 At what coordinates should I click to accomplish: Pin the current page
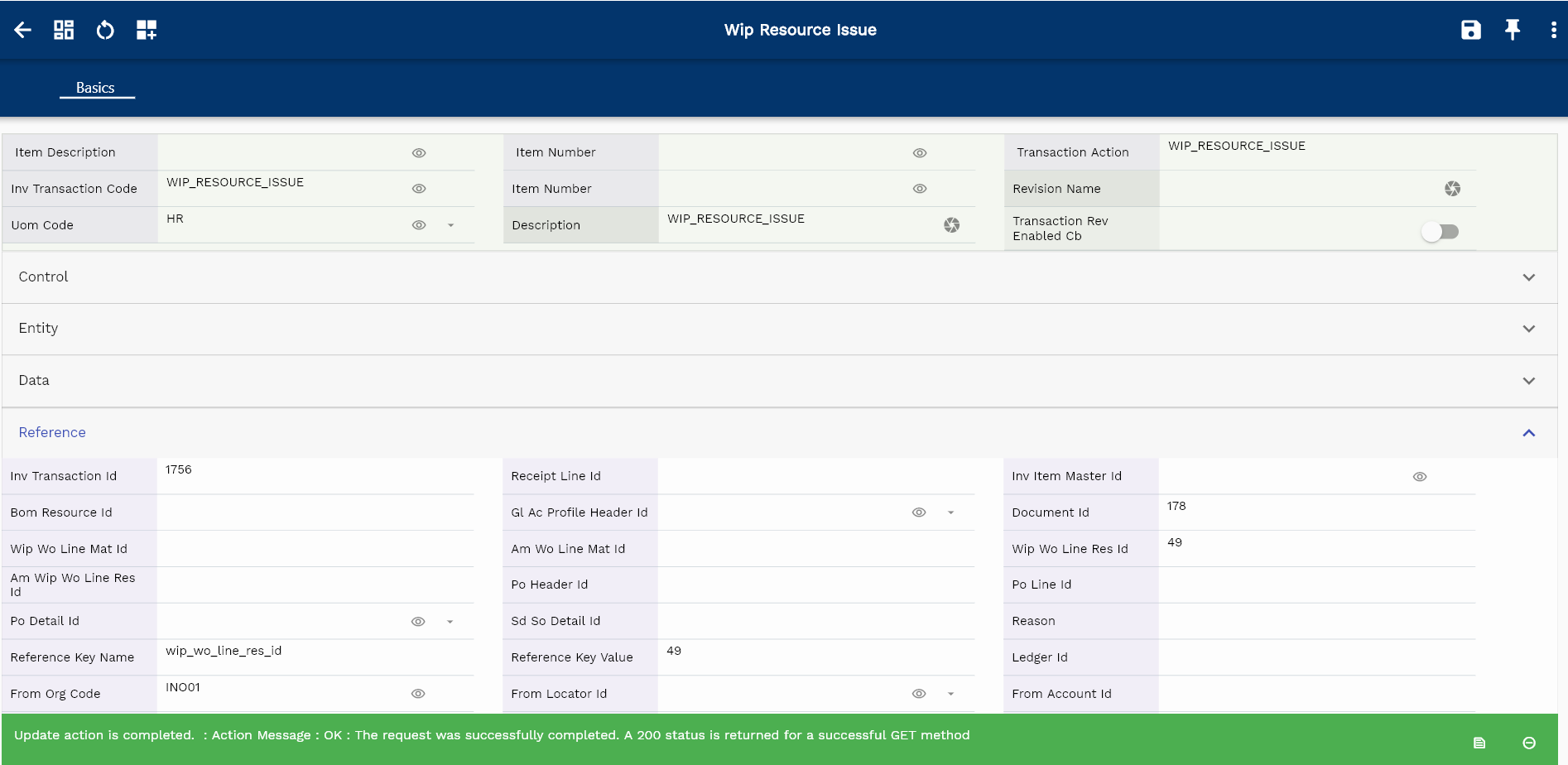coord(1512,31)
